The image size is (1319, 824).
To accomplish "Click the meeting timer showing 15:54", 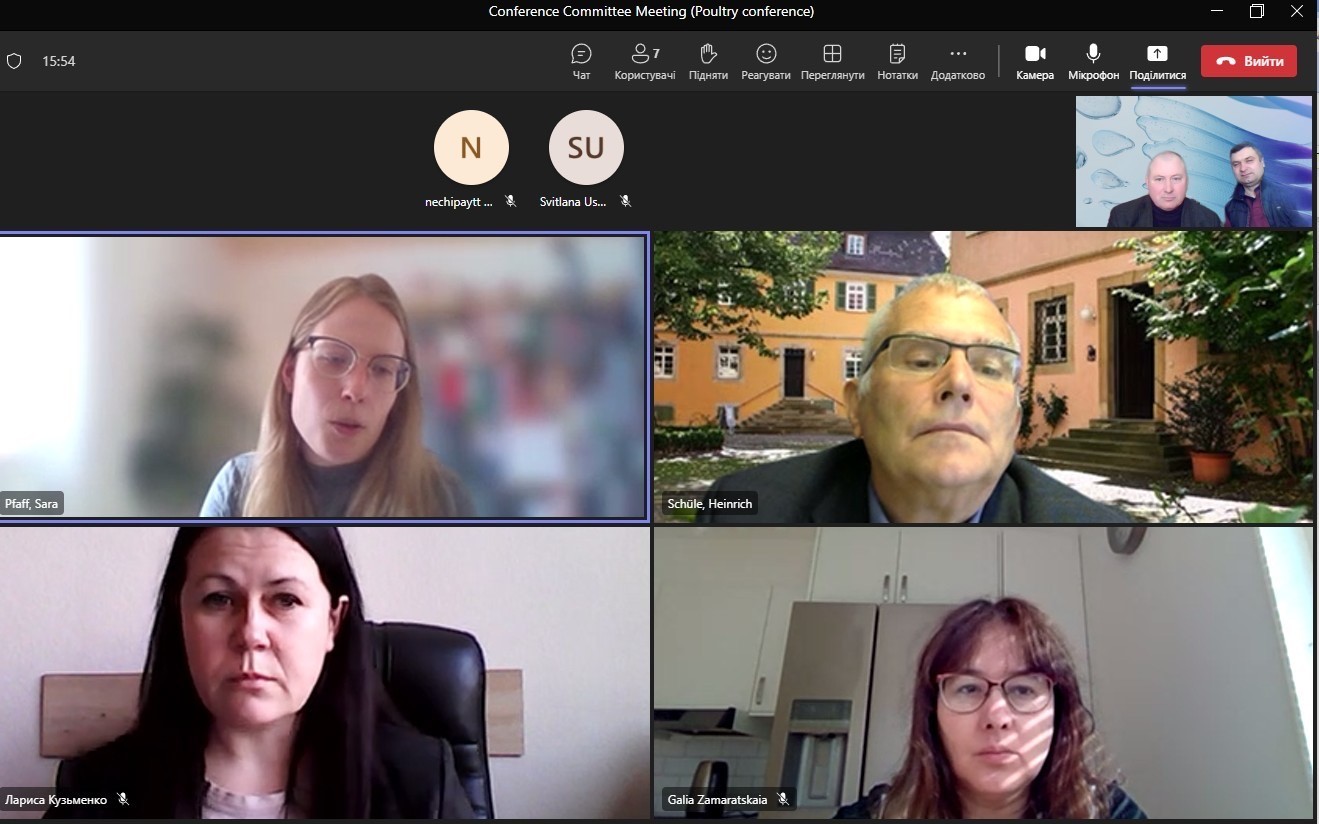I will coord(59,61).
